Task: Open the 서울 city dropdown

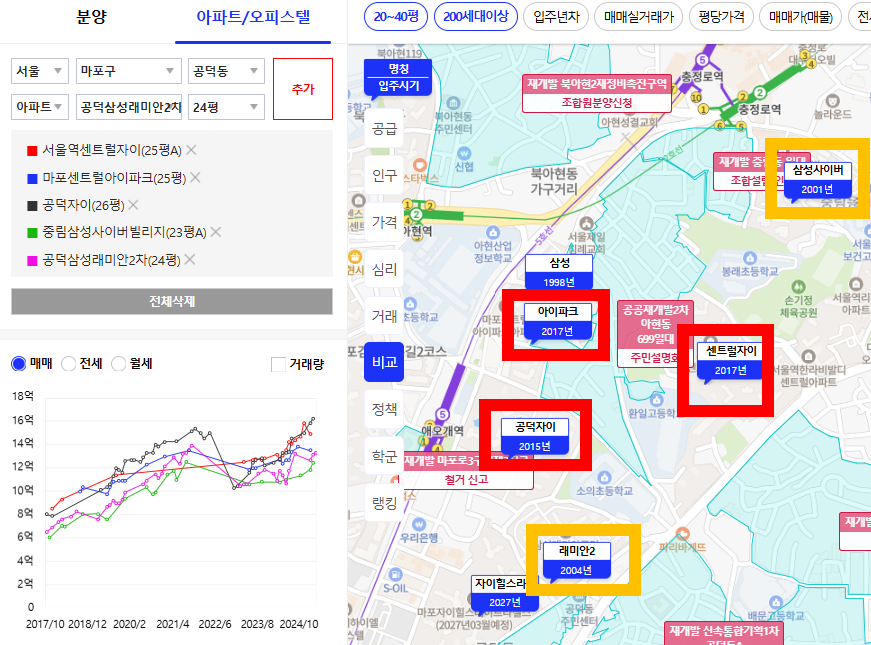Action: (x=39, y=71)
